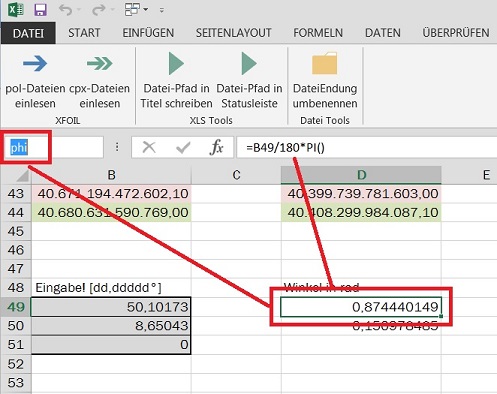
Task: Open the DATEI tab
Action: coord(28,33)
